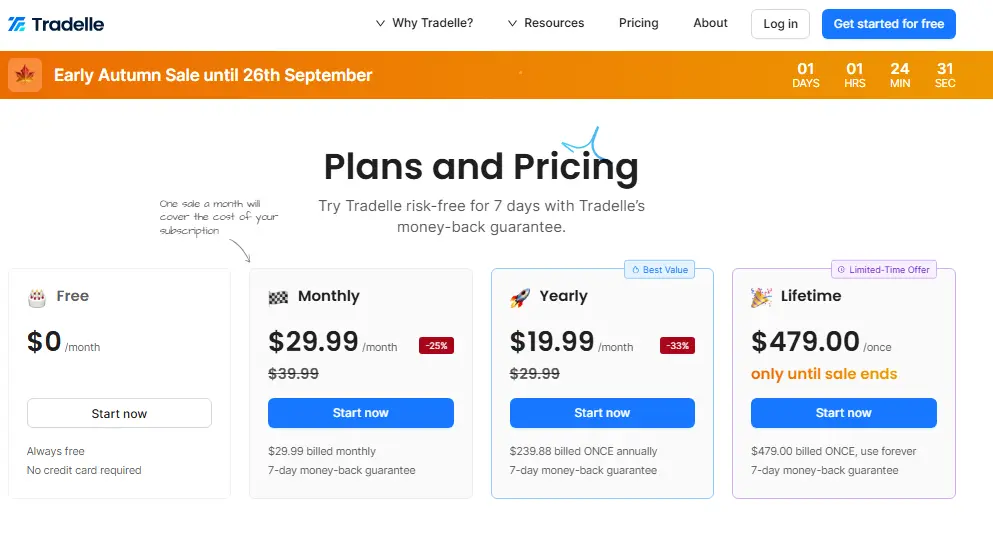Go to the About page
Viewport: 993px width, 541px height.
pyautogui.click(x=710, y=23)
